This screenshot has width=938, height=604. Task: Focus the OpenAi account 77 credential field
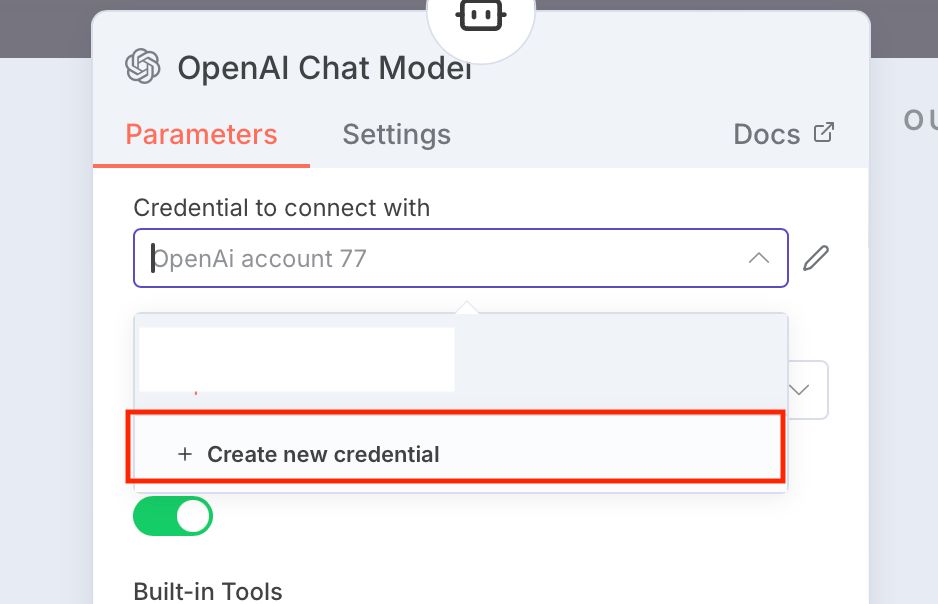pyautogui.click(x=440, y=259)
